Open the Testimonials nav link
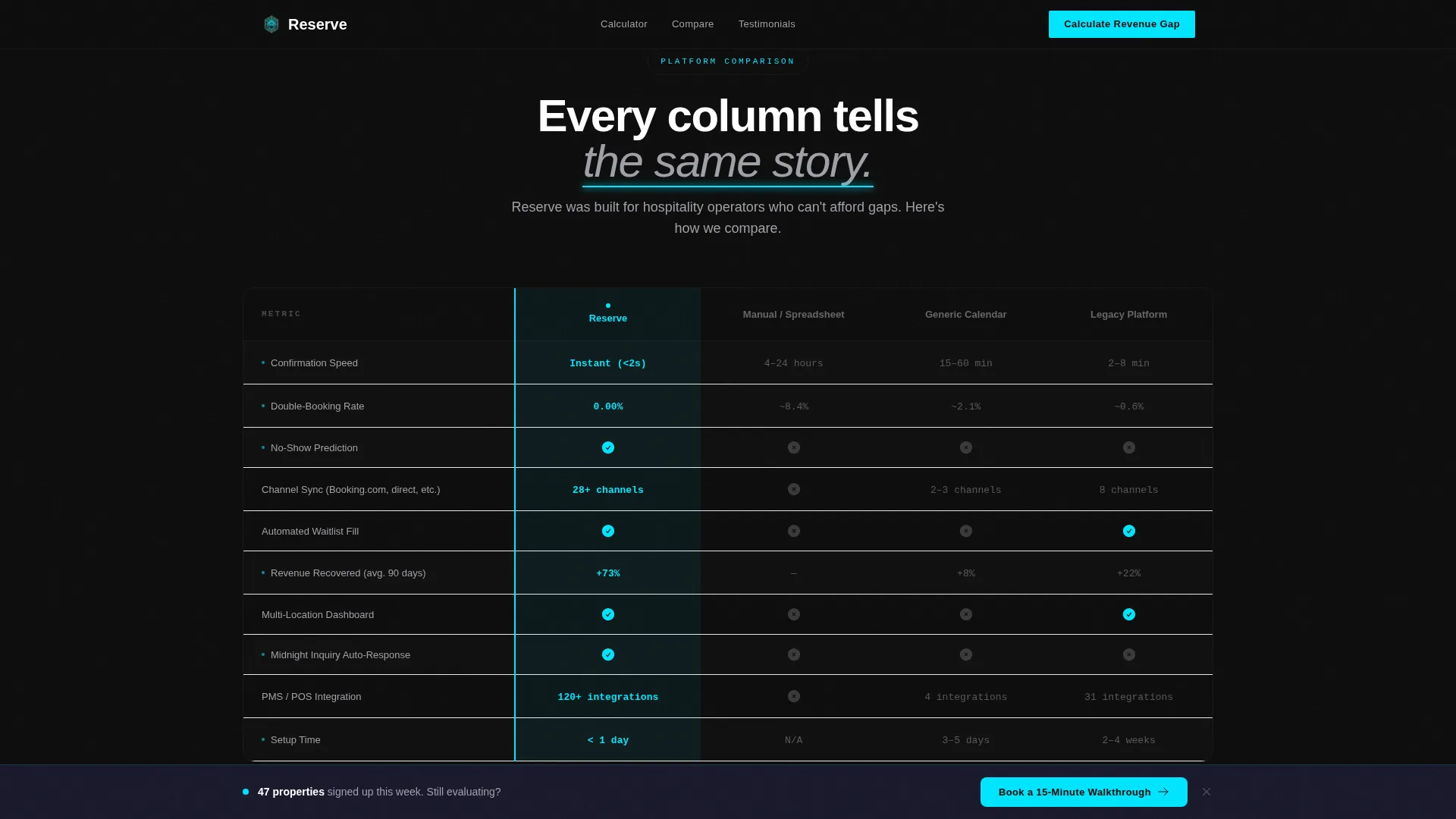The height and width of the screenshot is (819, 1456). (767, 24)
